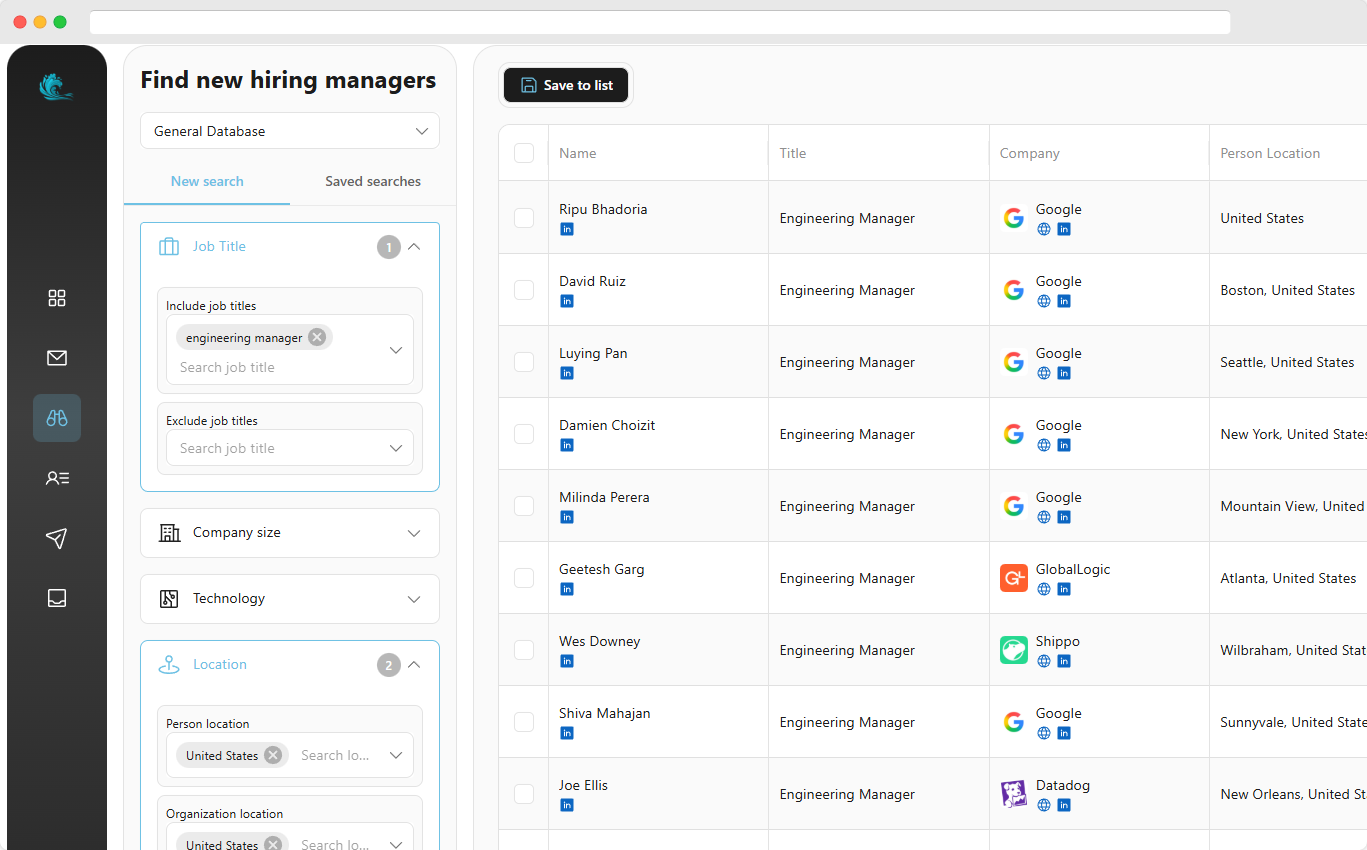This screenshot has height=850, width=1367.
Task: Check the box for Wes Downey
Action: pos(524,650)
